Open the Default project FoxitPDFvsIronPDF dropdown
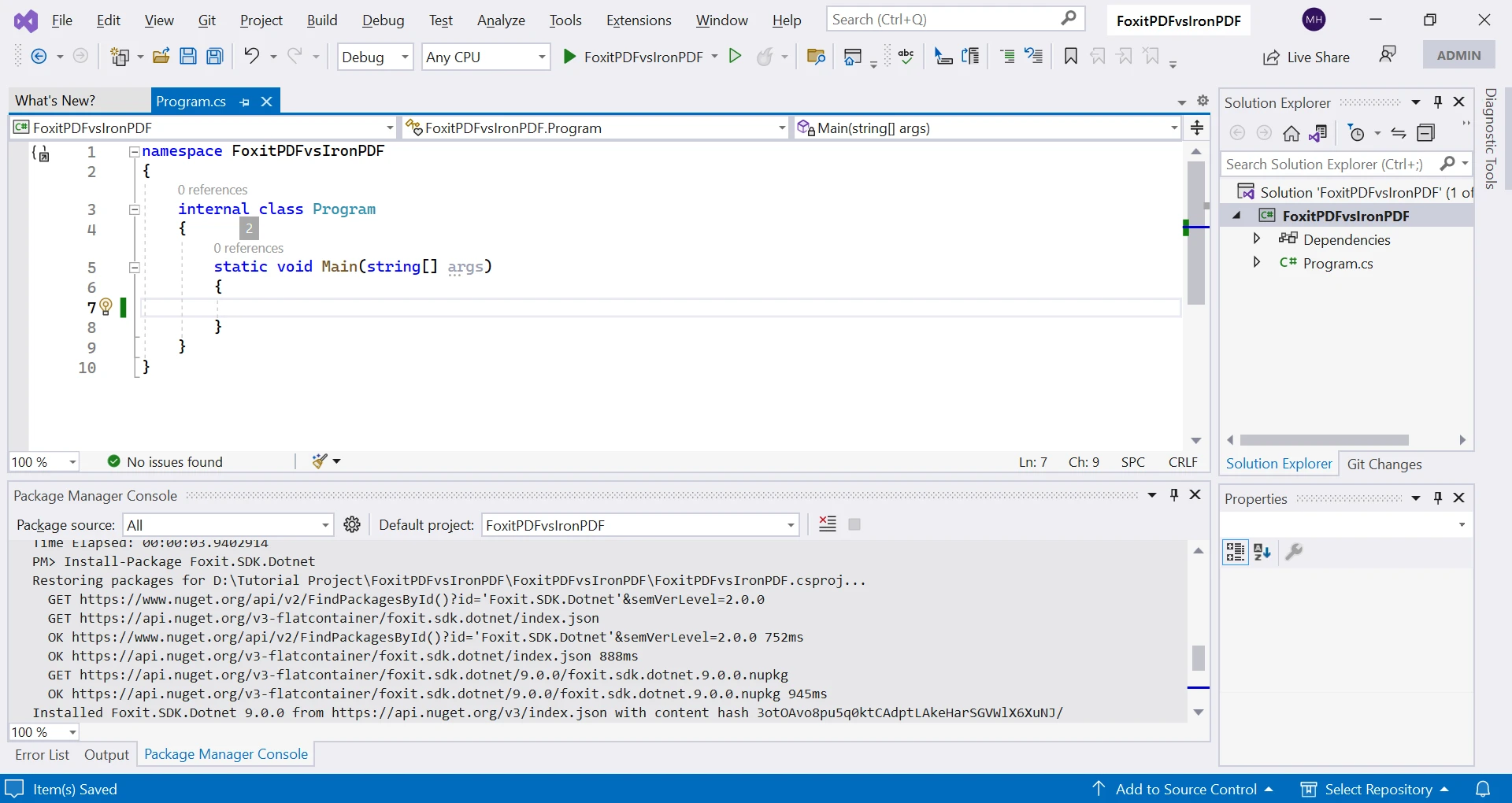 pos(640,525)
